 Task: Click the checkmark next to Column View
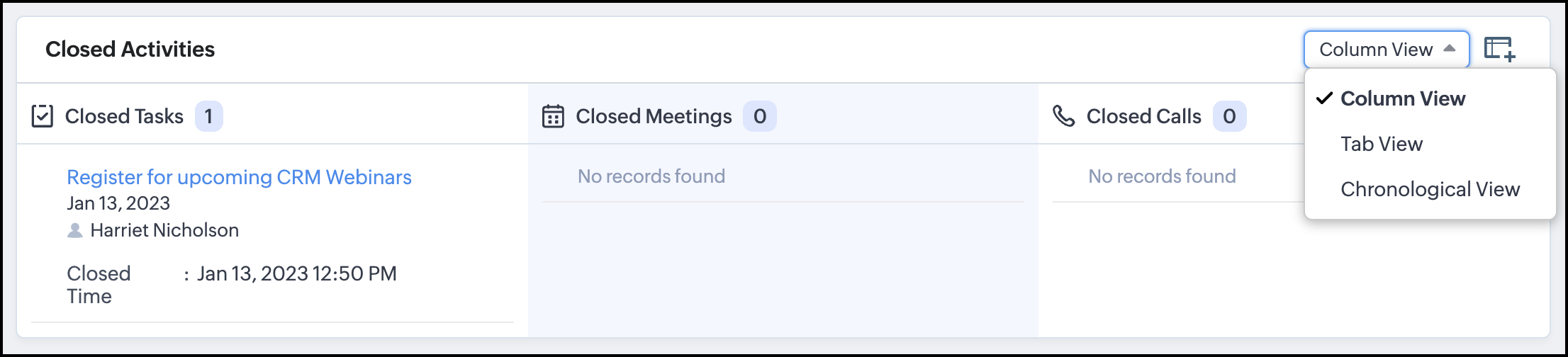(x=1324, y=98)
